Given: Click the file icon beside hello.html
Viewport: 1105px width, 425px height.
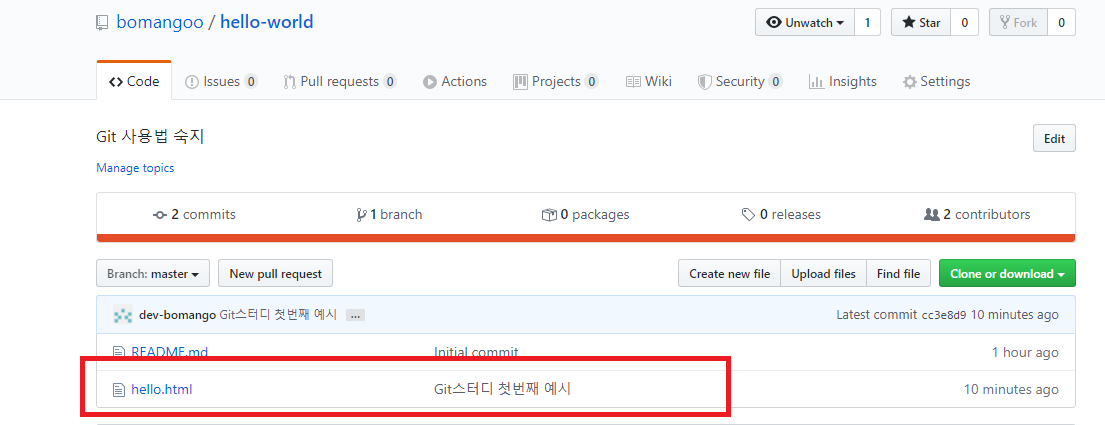Looking at the screenshot, I should point(118,389).
